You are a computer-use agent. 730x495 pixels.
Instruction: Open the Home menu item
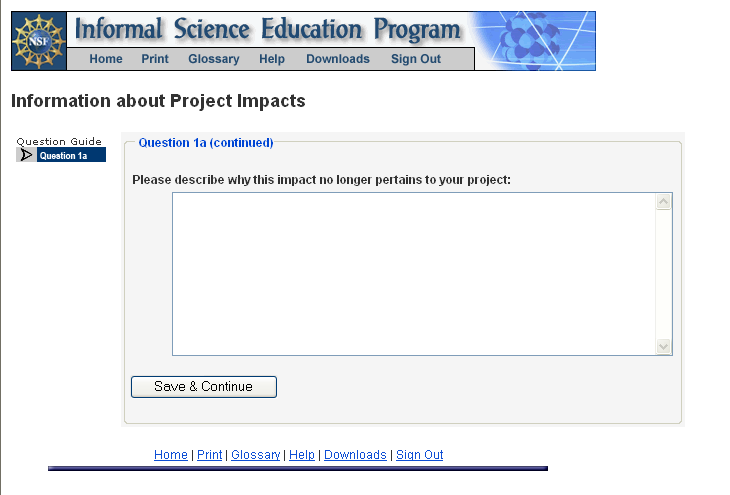pyautogui.click(x=106, y=59)
